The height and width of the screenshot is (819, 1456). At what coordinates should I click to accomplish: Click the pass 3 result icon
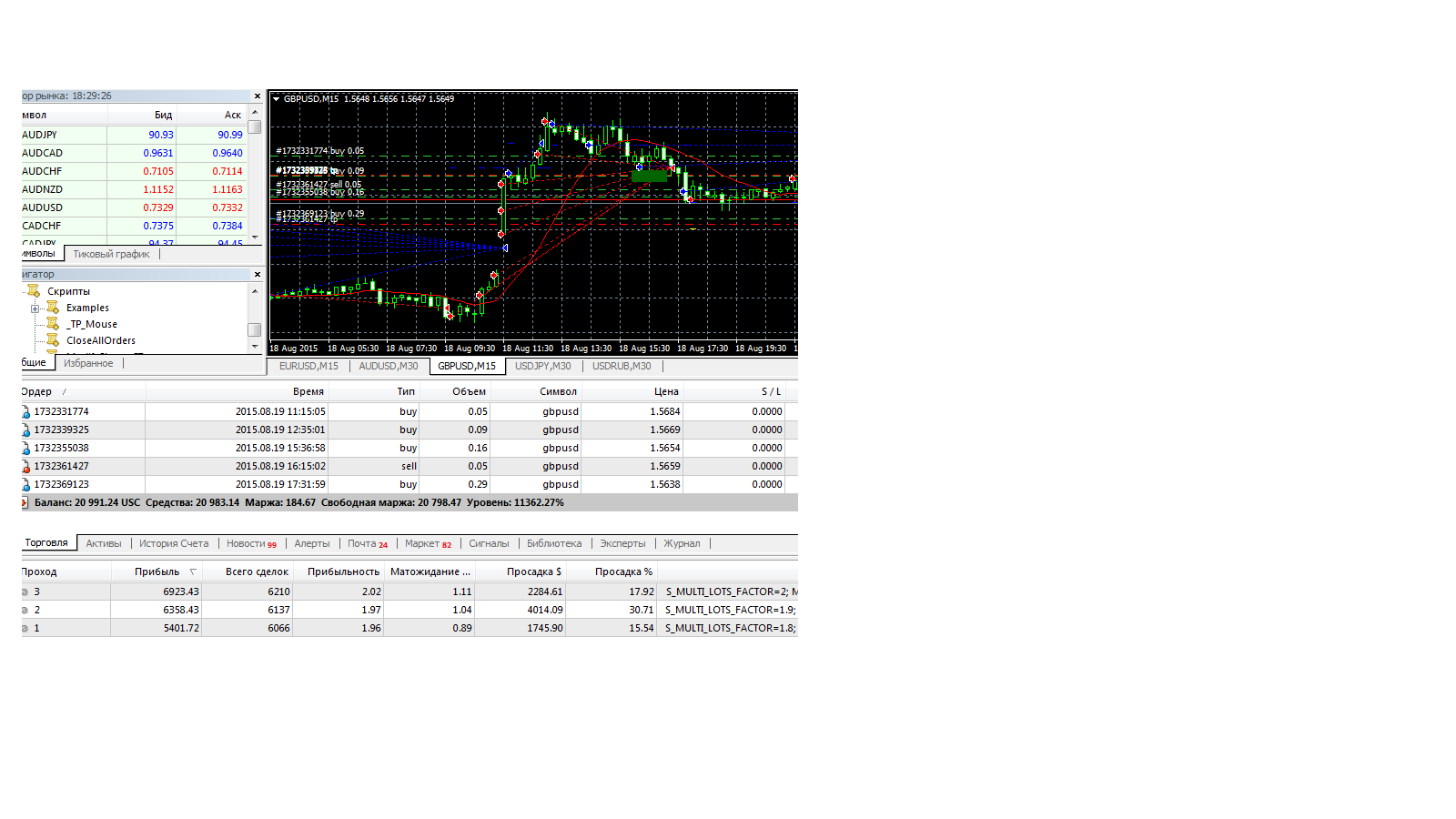(25, 591)
